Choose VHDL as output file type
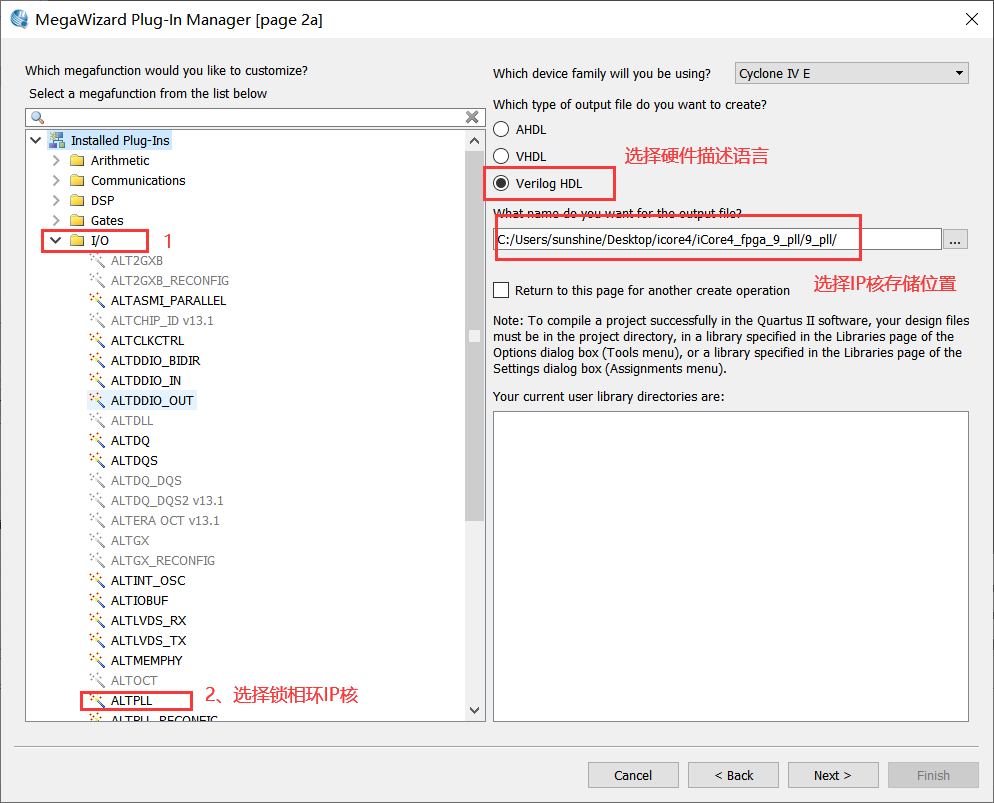The image size is (994, 803). 501,156
